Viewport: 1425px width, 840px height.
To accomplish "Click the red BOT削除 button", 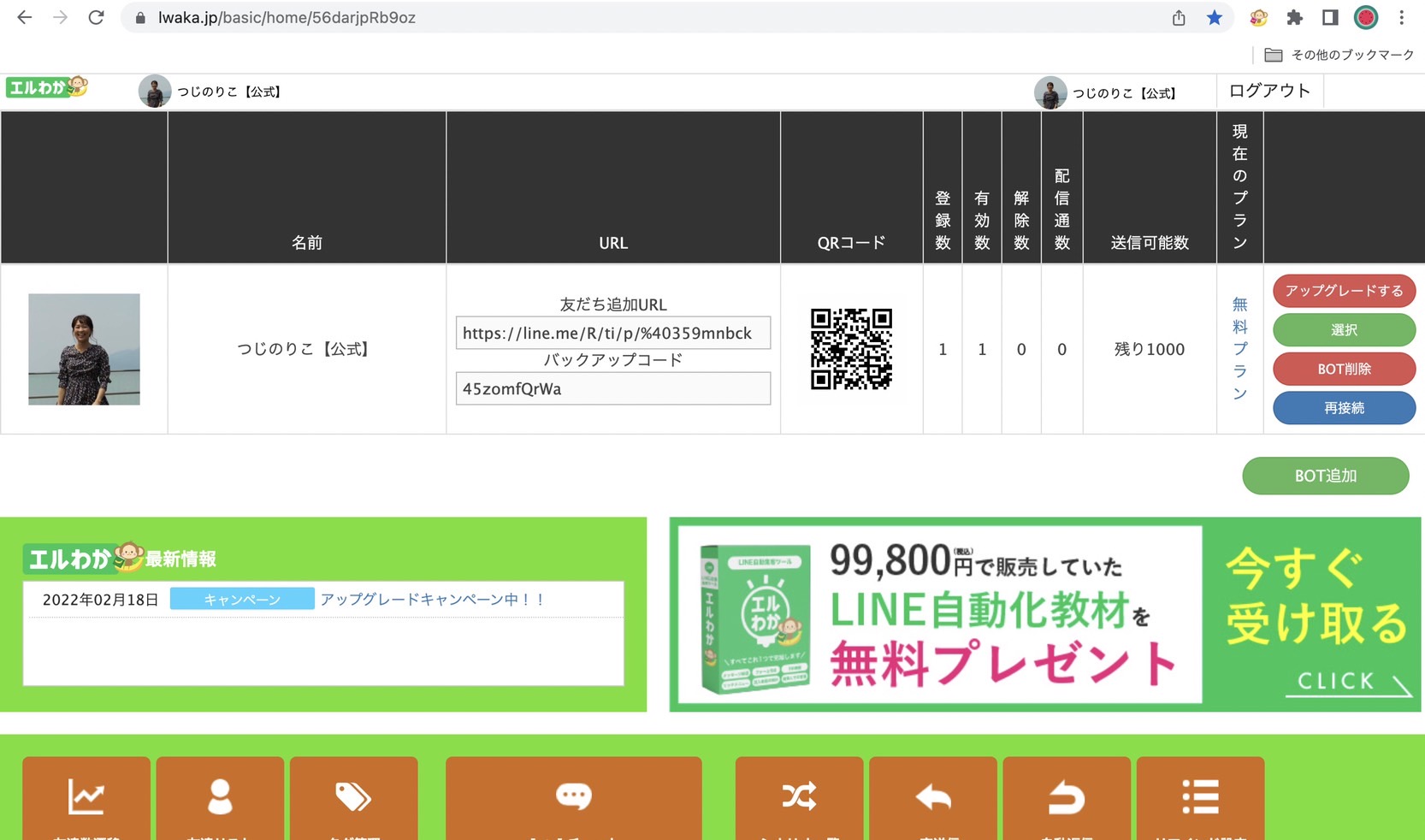I will coord(1344,370).
